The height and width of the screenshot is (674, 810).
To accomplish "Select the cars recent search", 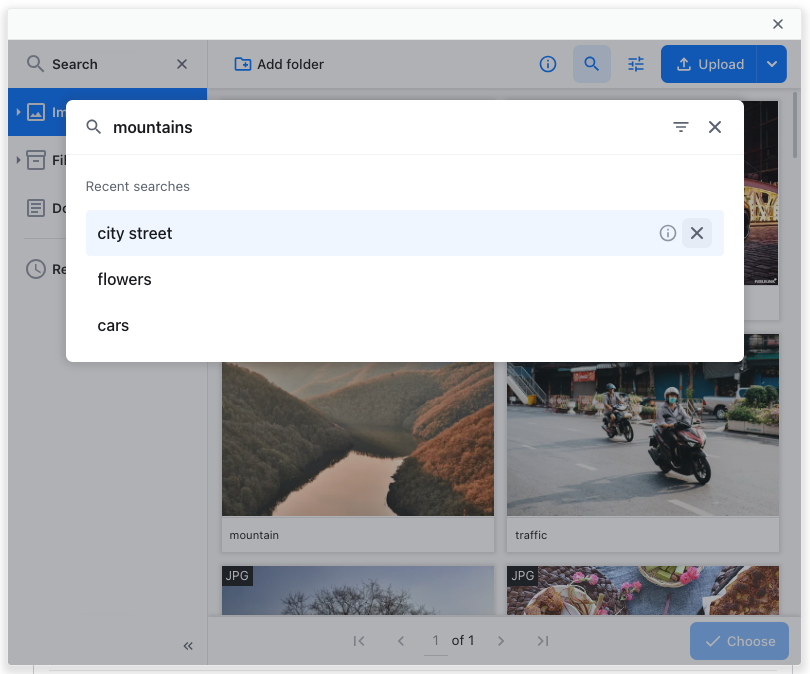I will click(x=113, y=325).
